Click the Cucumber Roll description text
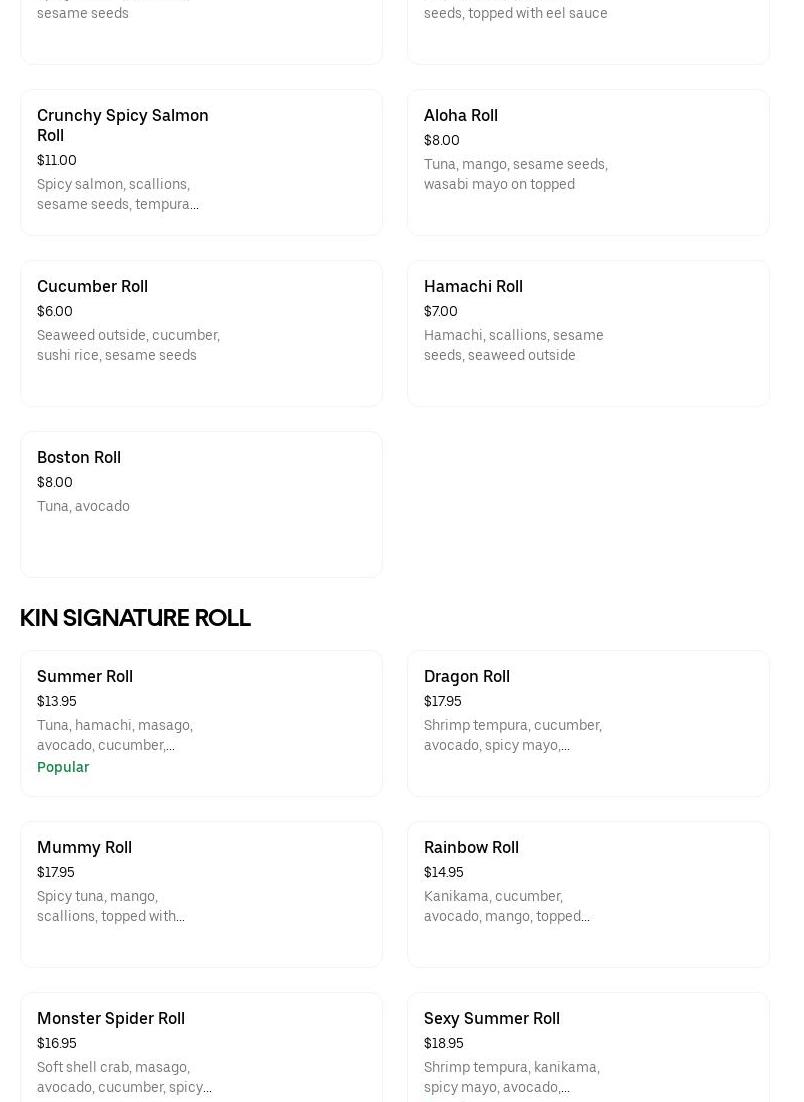Screen dimensions: 804x1102 [128, 345]
